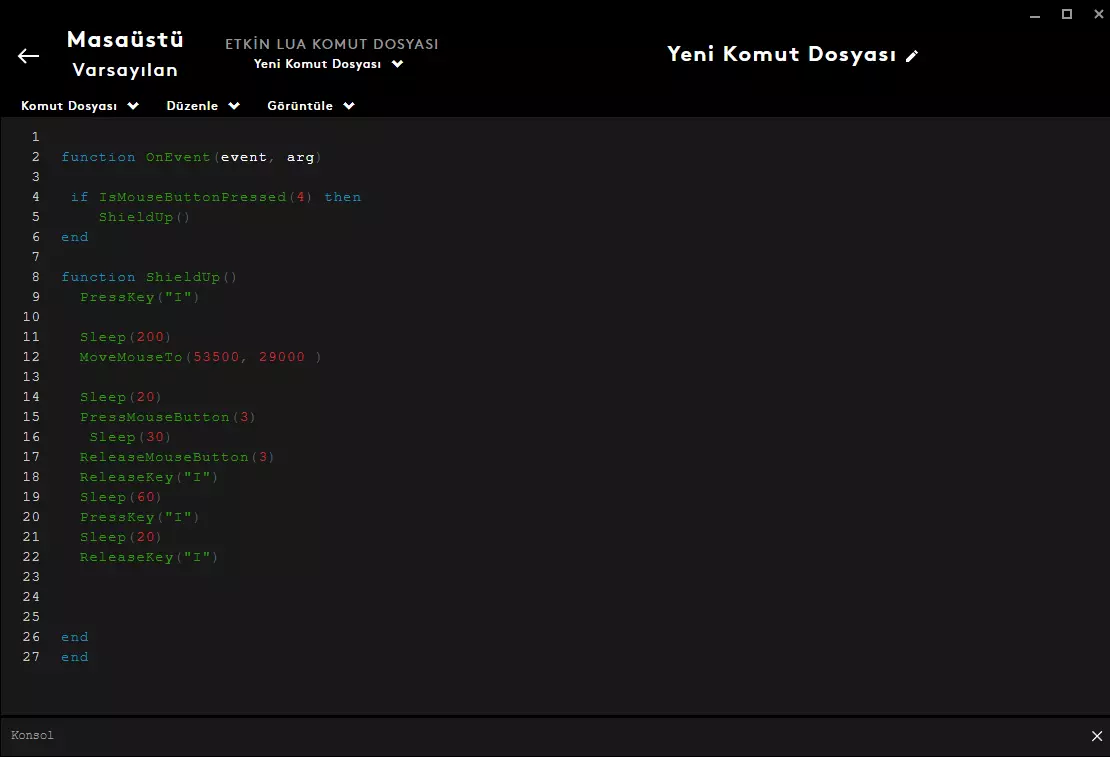Open the Görüntüle menu
1110x757 pixels.
311,106
